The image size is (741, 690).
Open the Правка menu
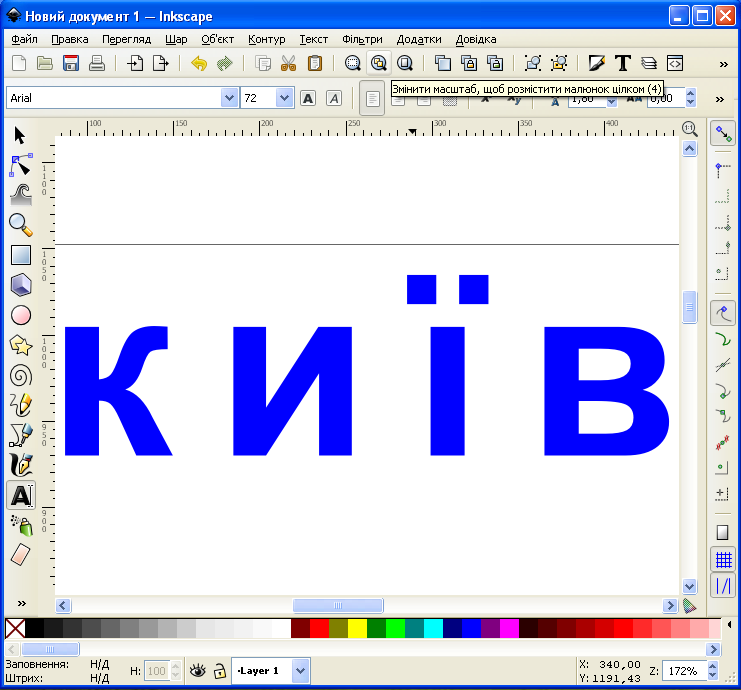tap(69, 39)
